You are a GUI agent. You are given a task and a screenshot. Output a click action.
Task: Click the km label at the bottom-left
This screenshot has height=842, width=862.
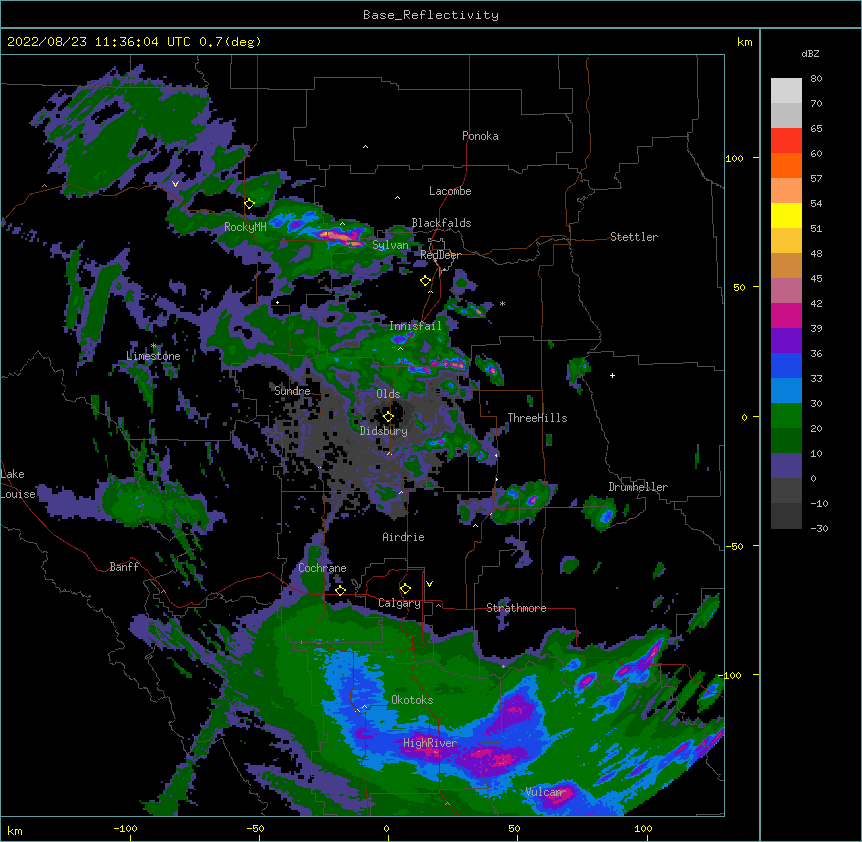pos(15,830)
